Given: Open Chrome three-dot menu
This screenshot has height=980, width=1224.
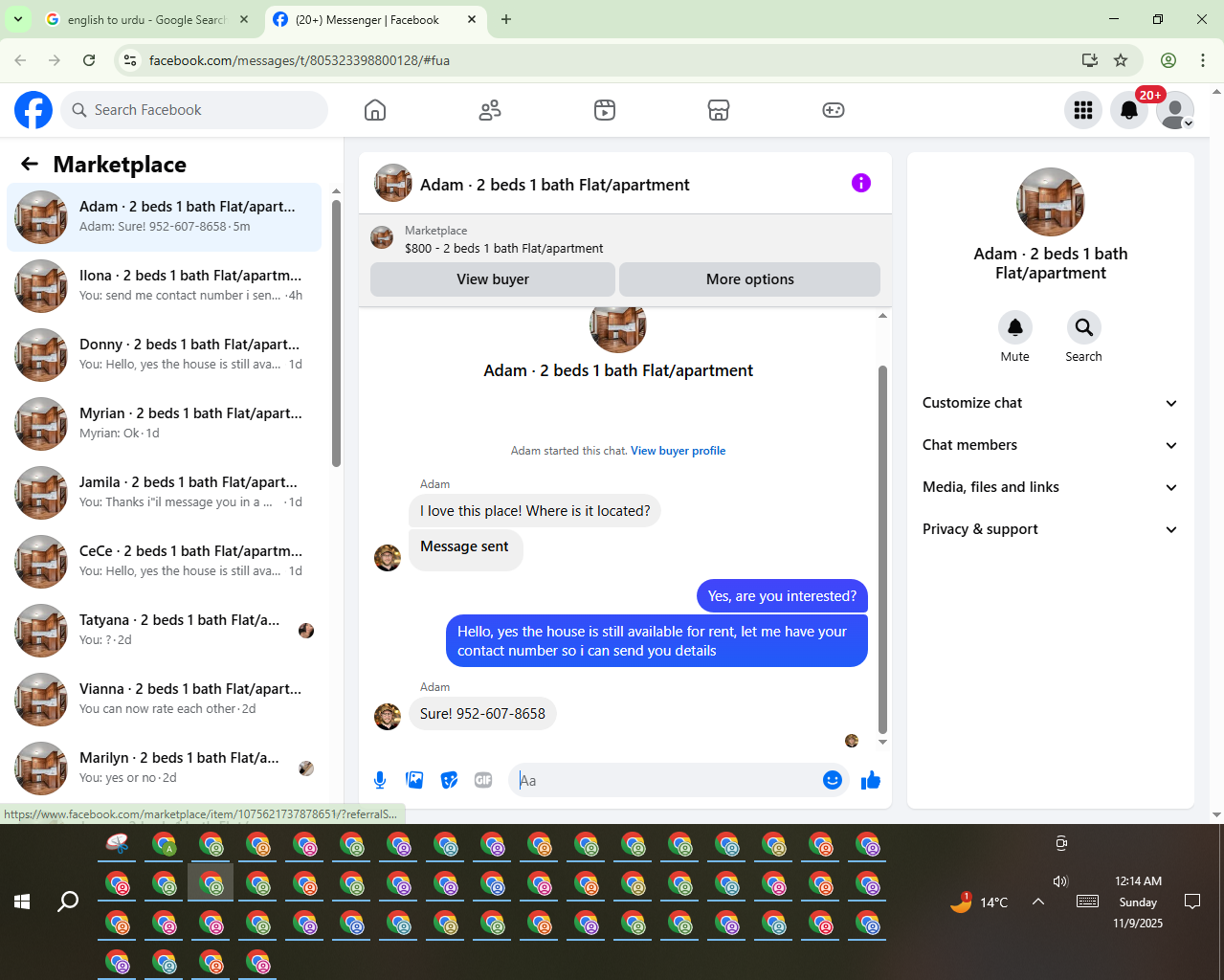Looking at the screenshot, I should pos(1203,60).
